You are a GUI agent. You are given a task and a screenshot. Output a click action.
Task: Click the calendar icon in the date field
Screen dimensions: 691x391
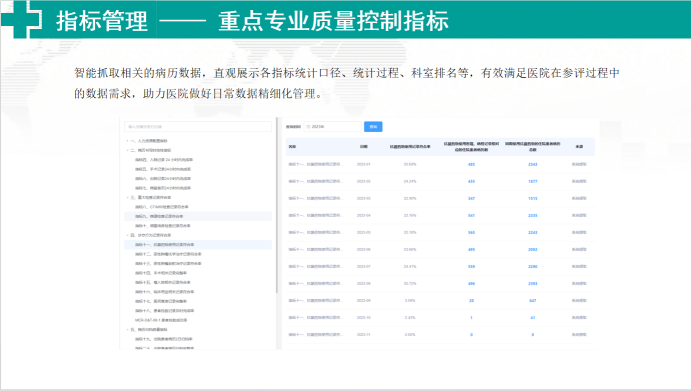pyautogui.click(x=308, y=127)
